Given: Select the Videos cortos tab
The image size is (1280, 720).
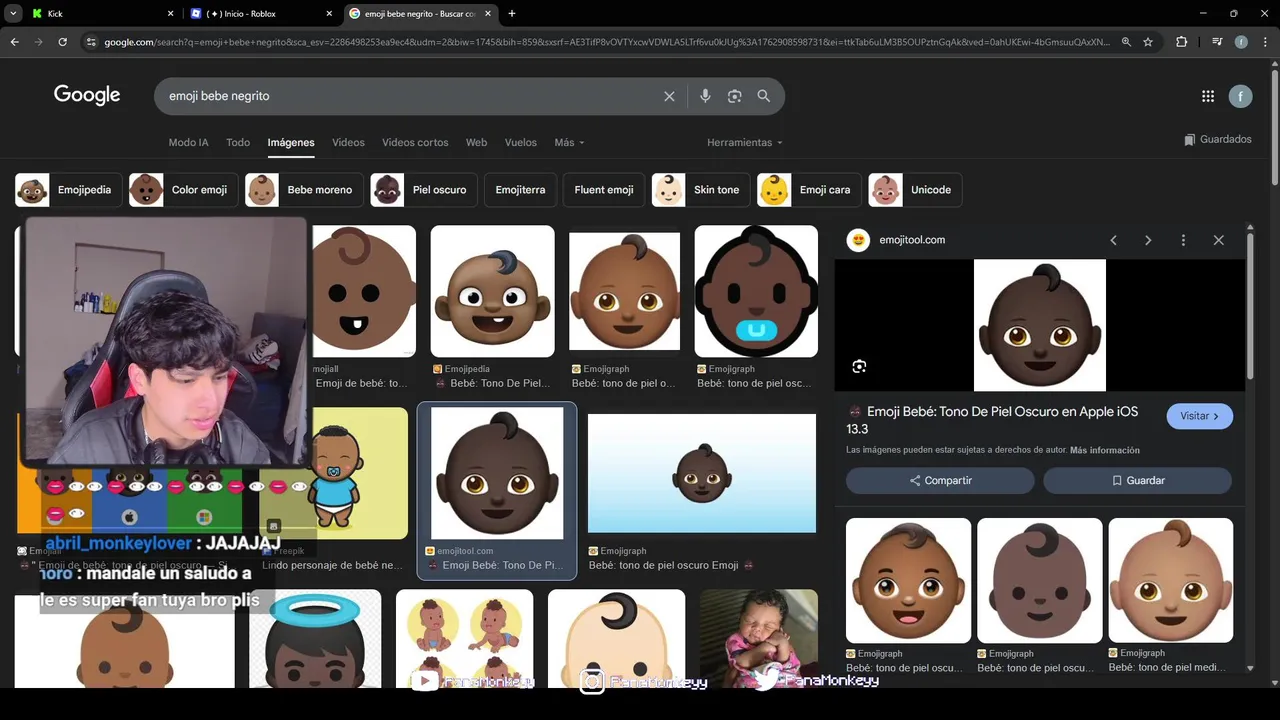Looking at the screenshot, I should point(415,142).
